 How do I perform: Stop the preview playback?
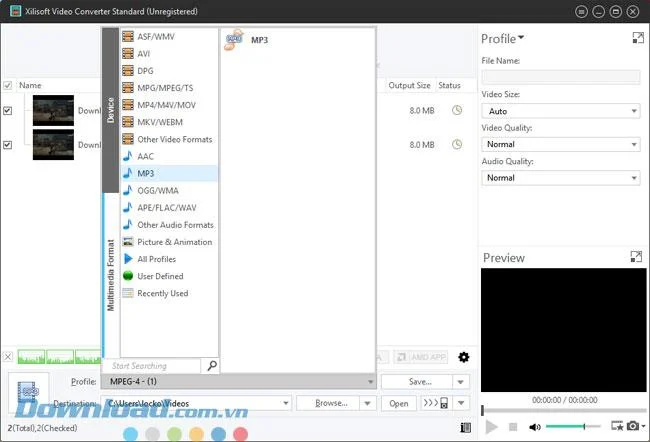(x=513, y=427)
